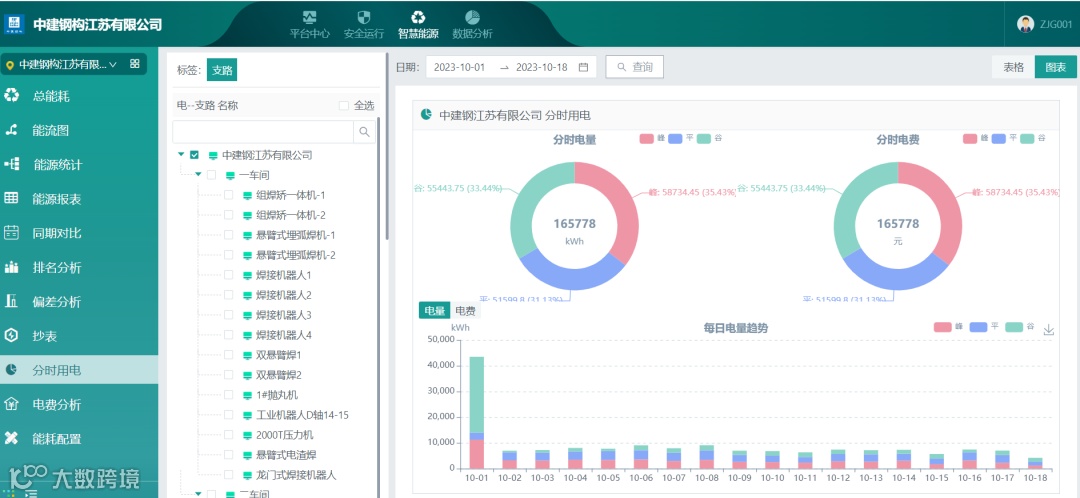Check the 组焊矫一体机-1 checkbox

coord(229,195)
